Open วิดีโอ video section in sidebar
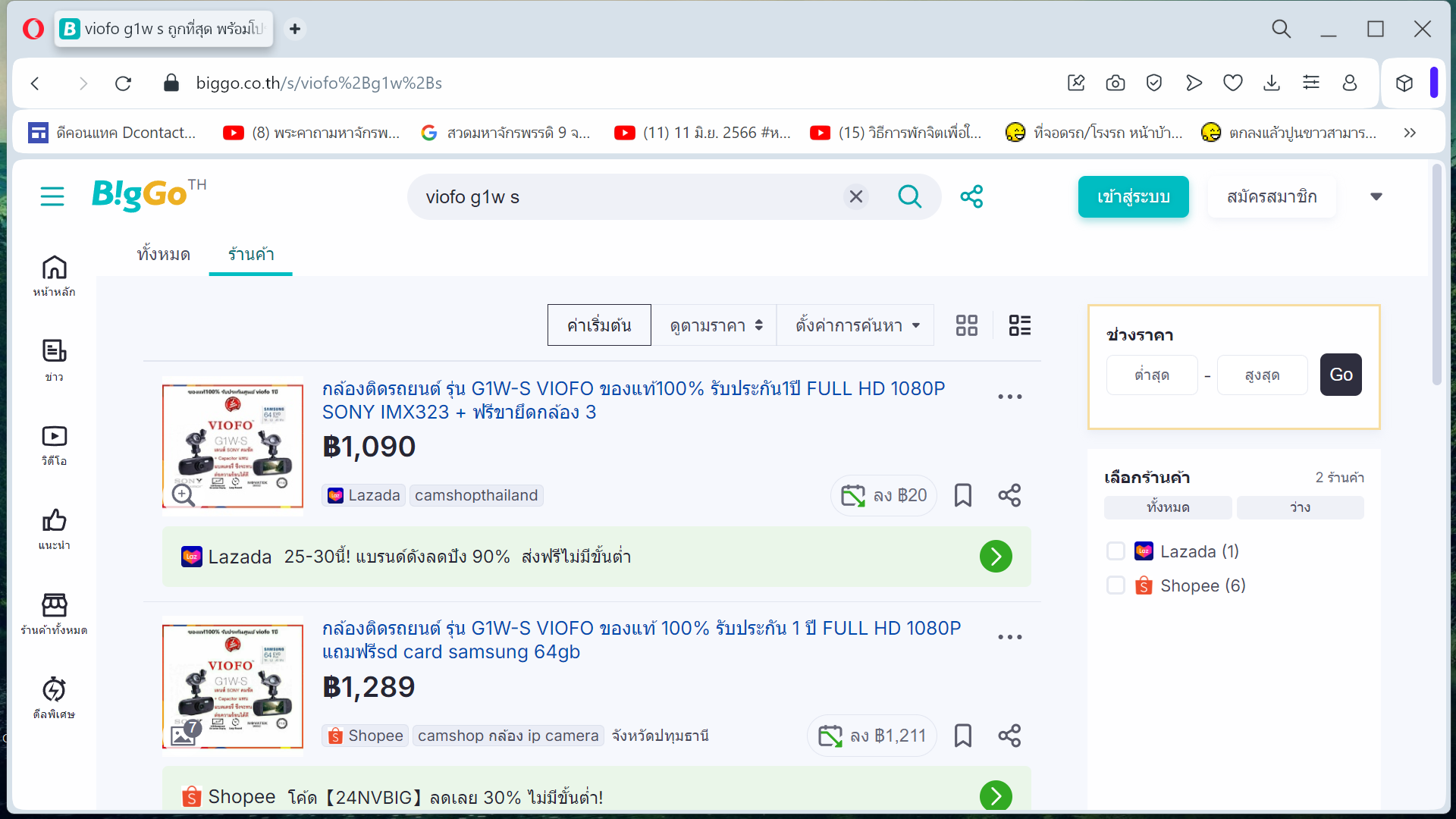This screenshot has width=1456, height=819. coord(54,445)
